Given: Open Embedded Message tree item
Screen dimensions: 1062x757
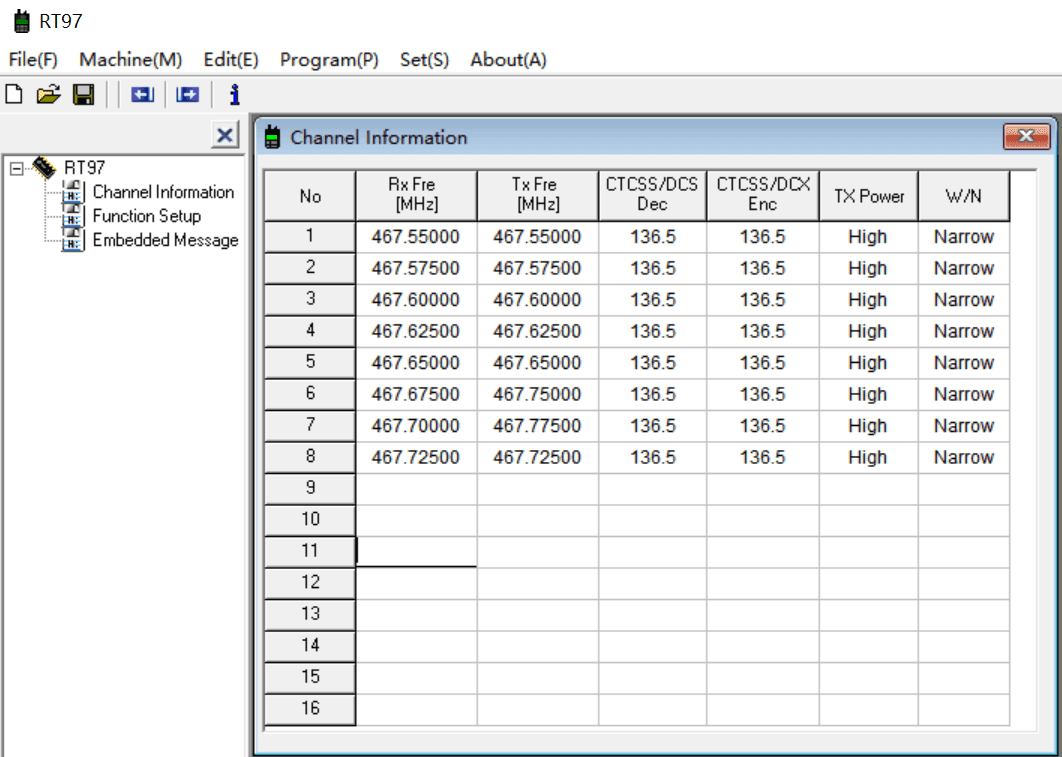Looking at the screenshot, I should [165, 240].
